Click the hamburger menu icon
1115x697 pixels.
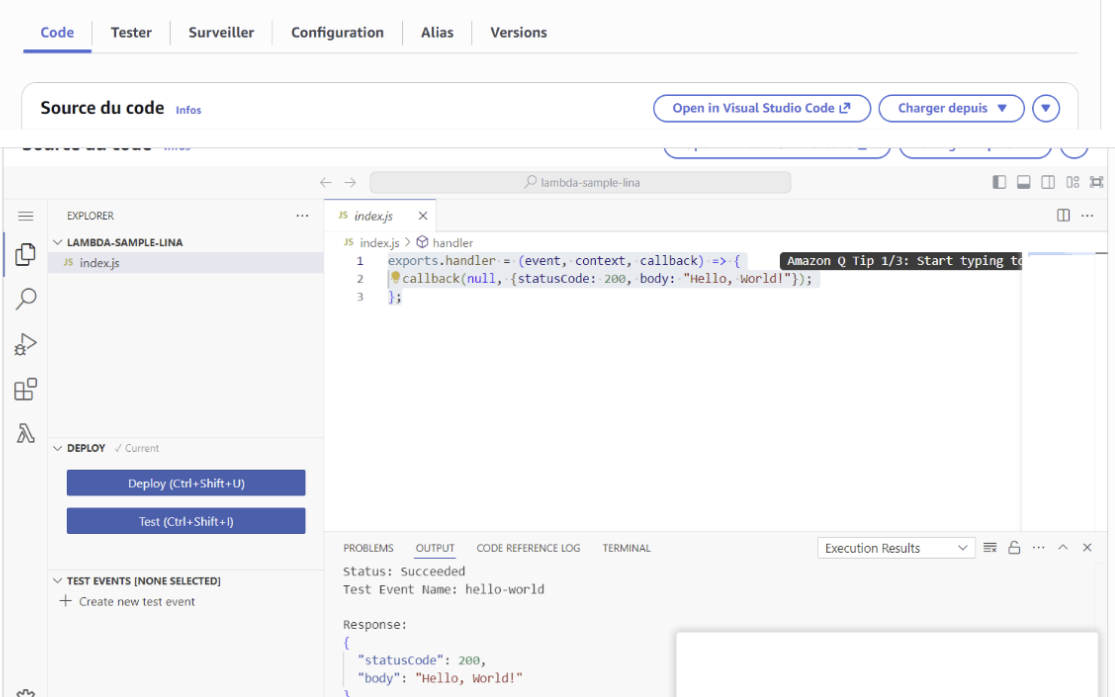[26, 216]
